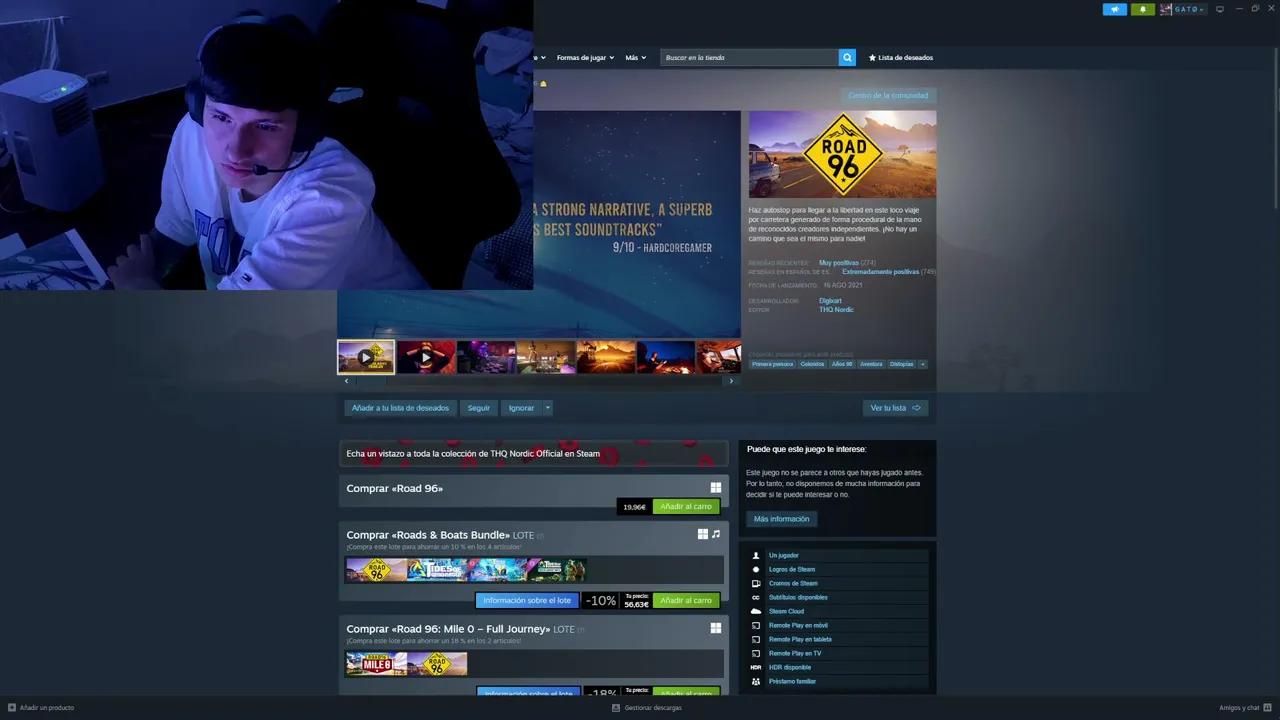Open publisher THQ Nordic link

coord(836,310)
